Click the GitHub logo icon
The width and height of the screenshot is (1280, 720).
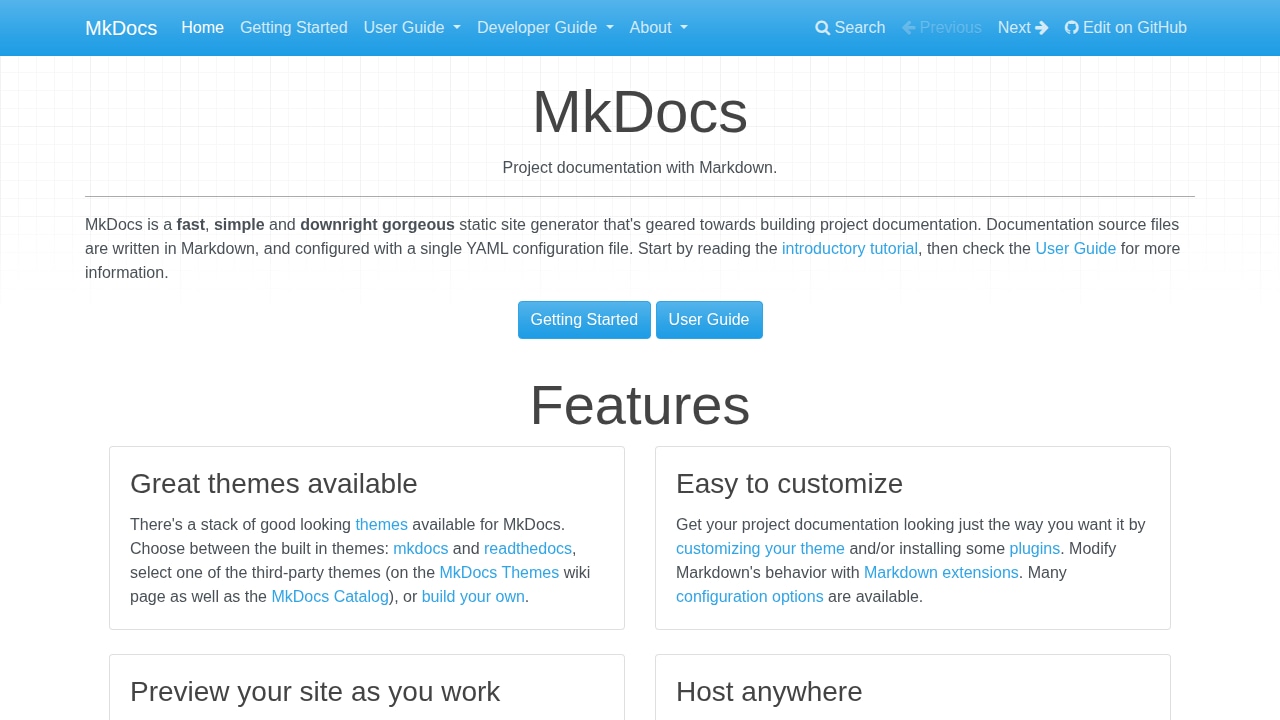[x=1072, y=28]
